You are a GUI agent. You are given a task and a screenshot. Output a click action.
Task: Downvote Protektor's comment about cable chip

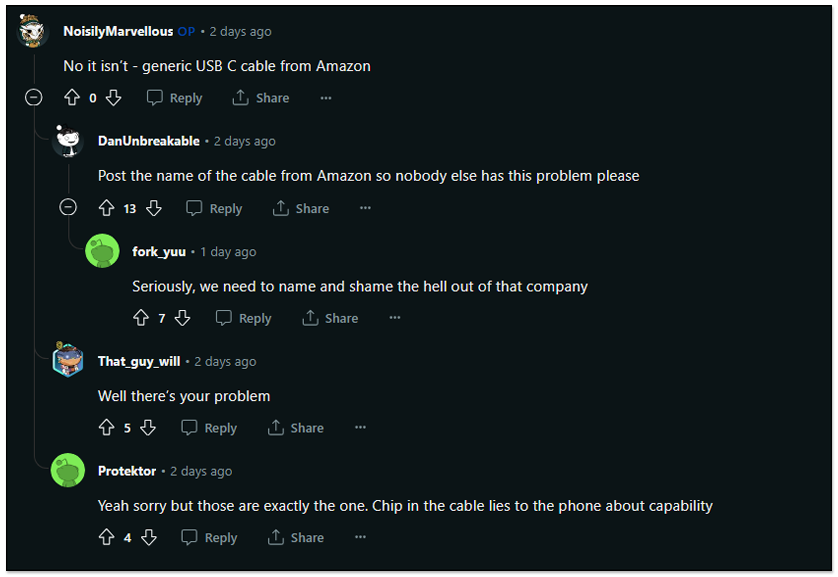tap(149, 537)
